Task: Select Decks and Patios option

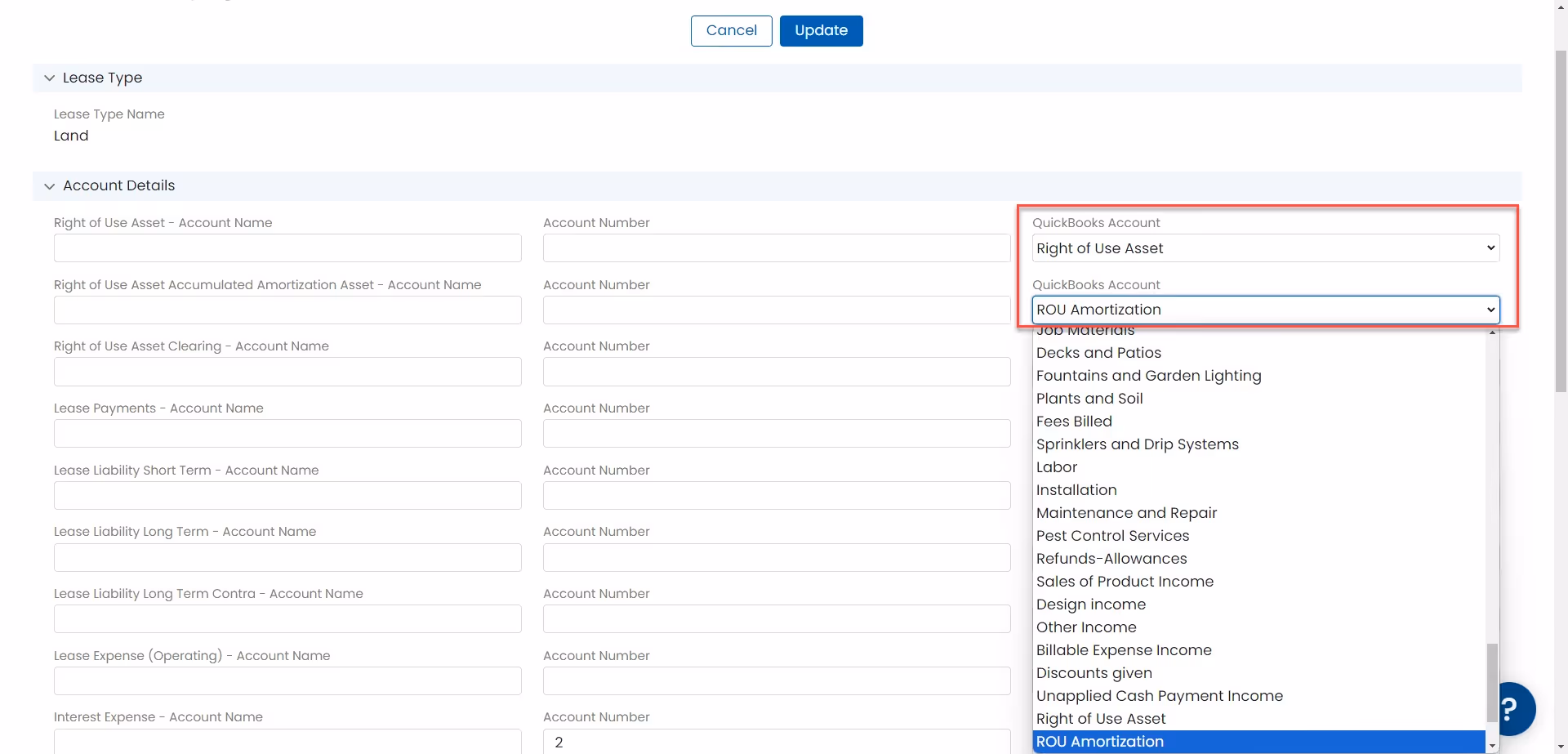Action: pos(1258,353)
